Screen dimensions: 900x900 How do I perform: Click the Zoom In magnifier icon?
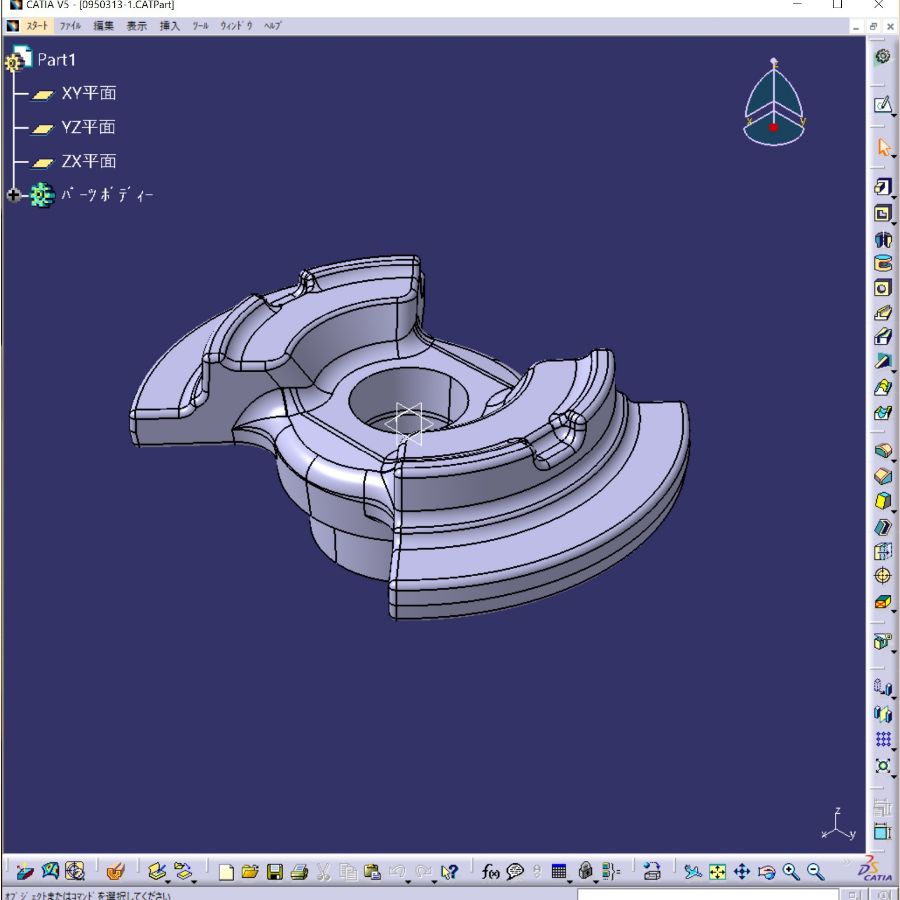pyautogui.click(x=790, y=871)
